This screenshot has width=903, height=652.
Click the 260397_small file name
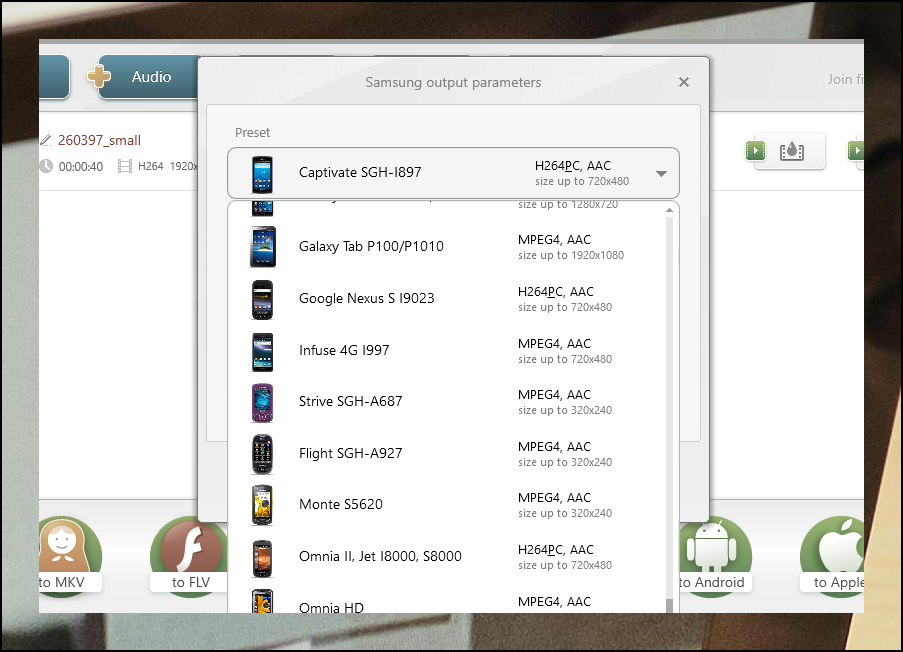coord(99,140)
